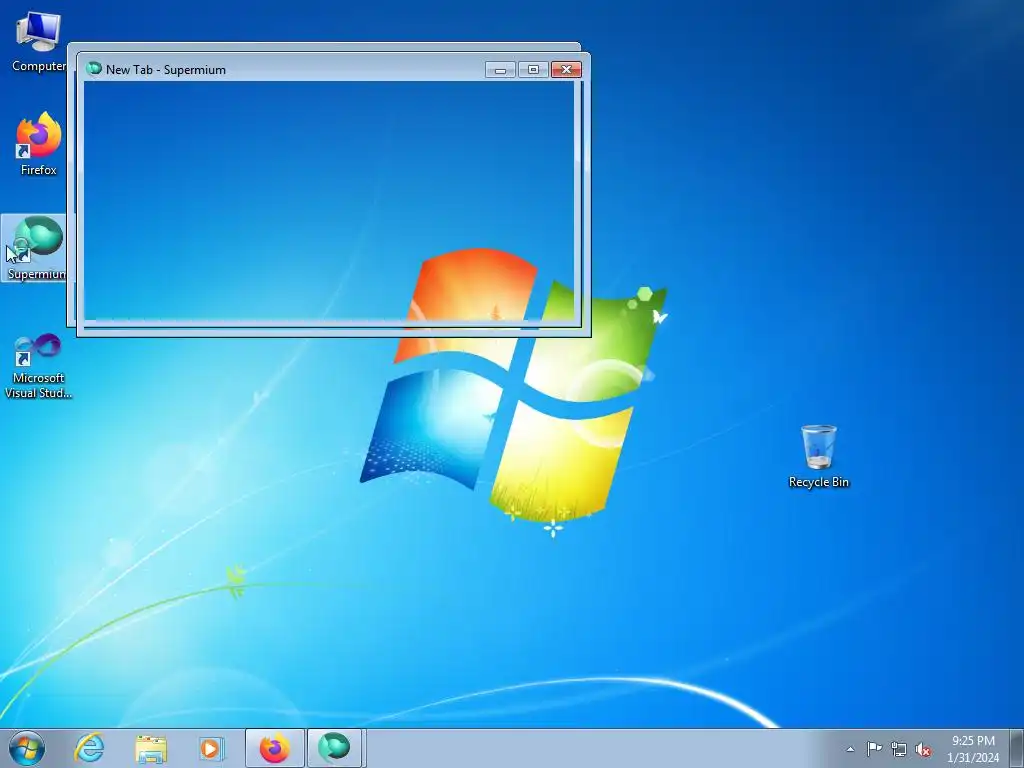The width and height of the screenshot is (1024, 768).
Task: Launch Internet Explorer from the taskbar
Action: pos(89,748)
